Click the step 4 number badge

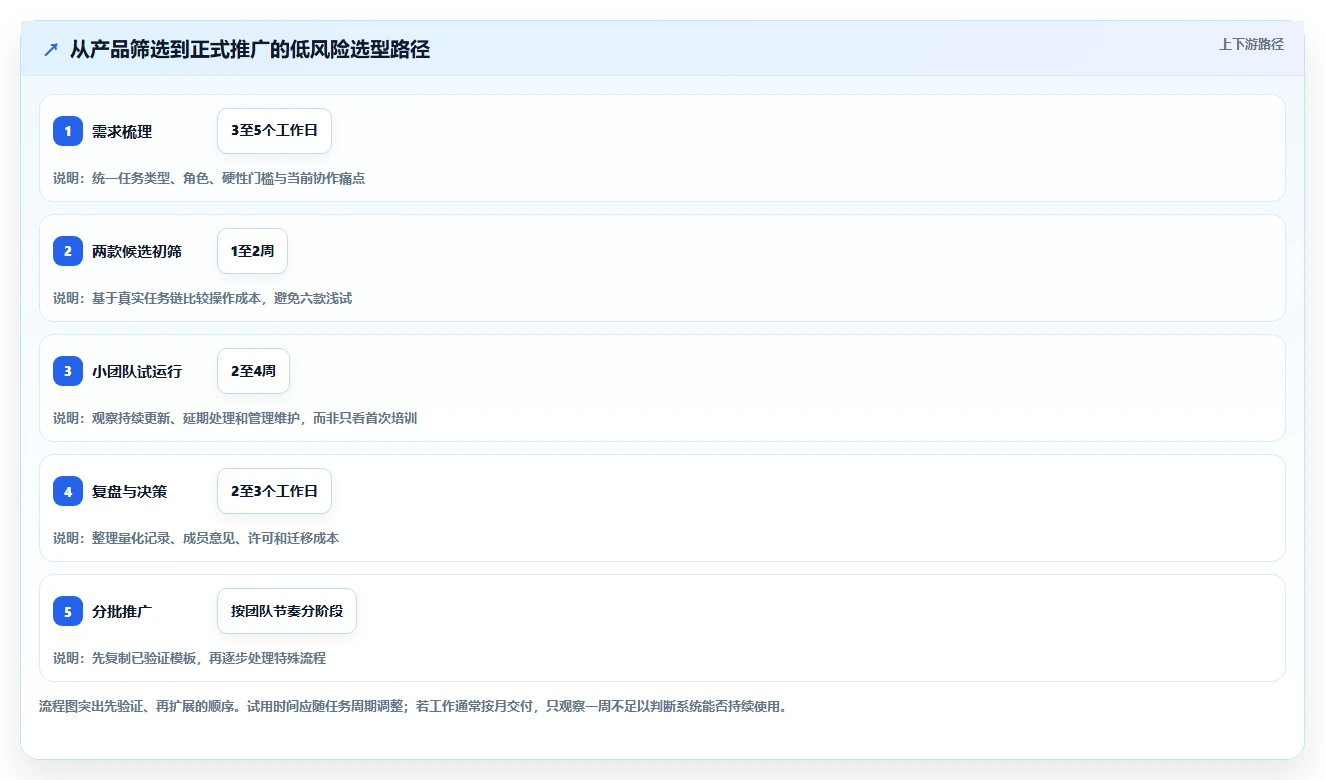[x=68, y=491]
